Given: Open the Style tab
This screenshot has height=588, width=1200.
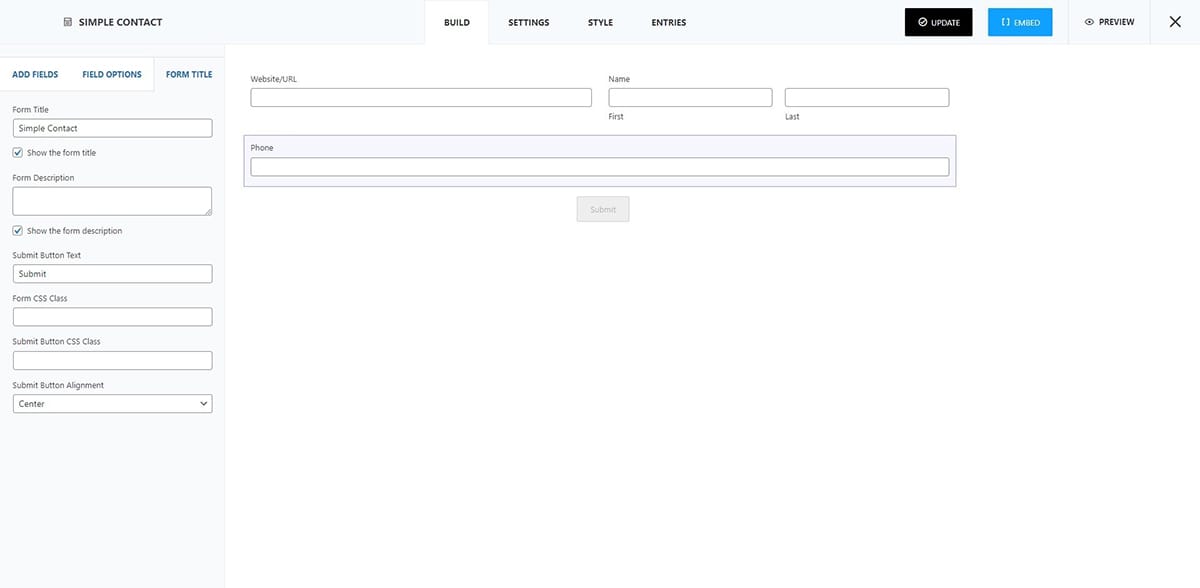Looking at the screenshot, I should click(x=600, y=22).
